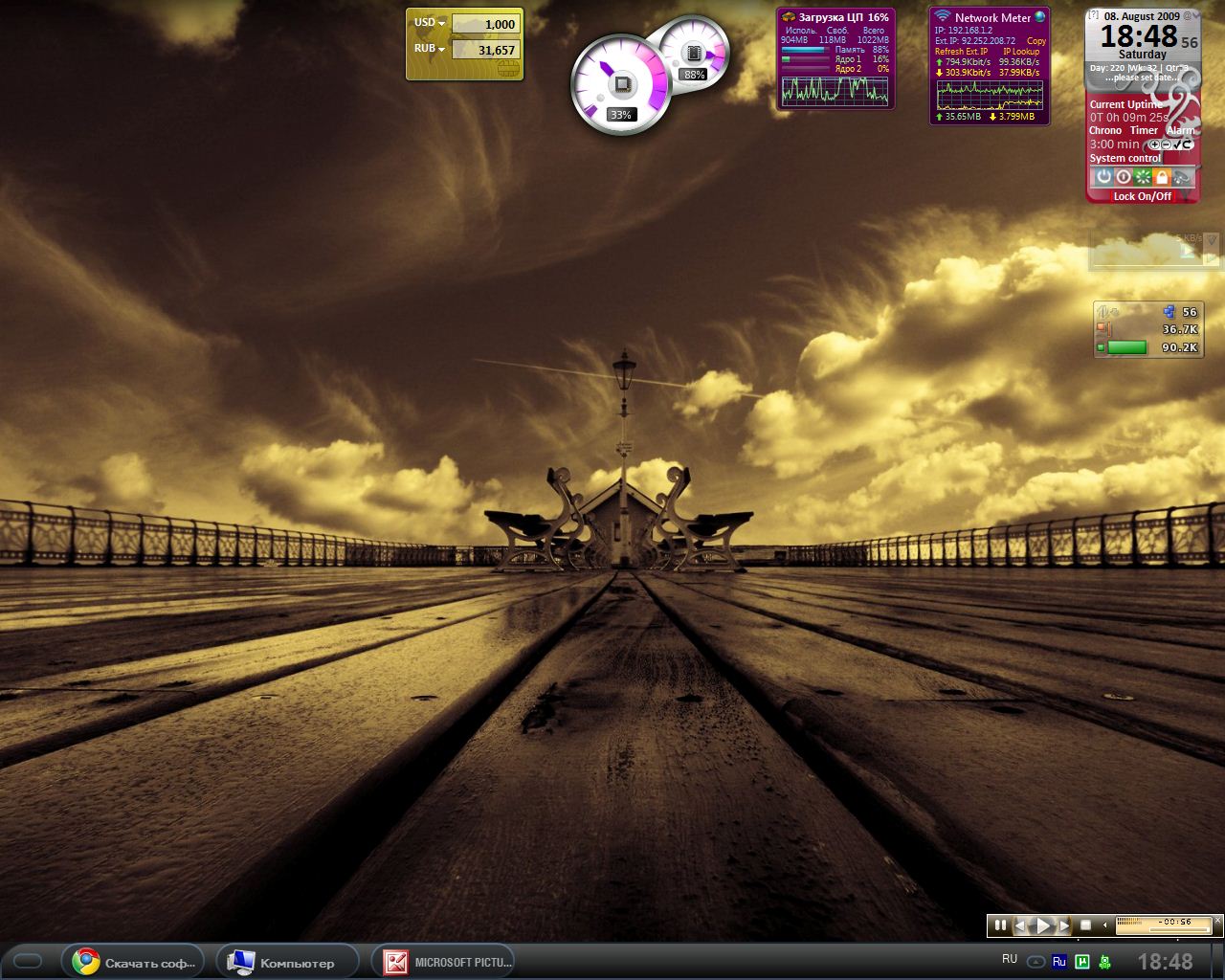The width and height of the screenshot is (1225, 980).
Task: Click the Память 88% memory bar row
Action: coord(835,50)
